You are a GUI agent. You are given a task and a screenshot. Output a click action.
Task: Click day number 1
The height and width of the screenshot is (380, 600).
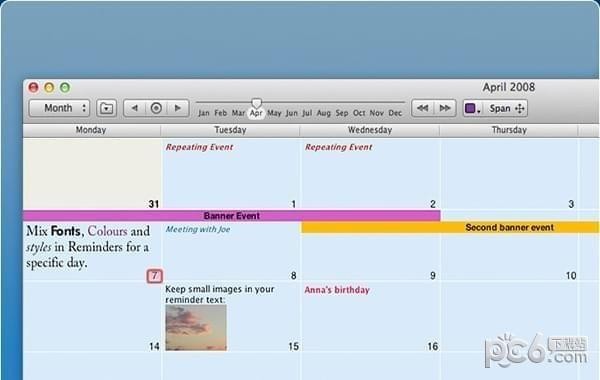(293, 204)
